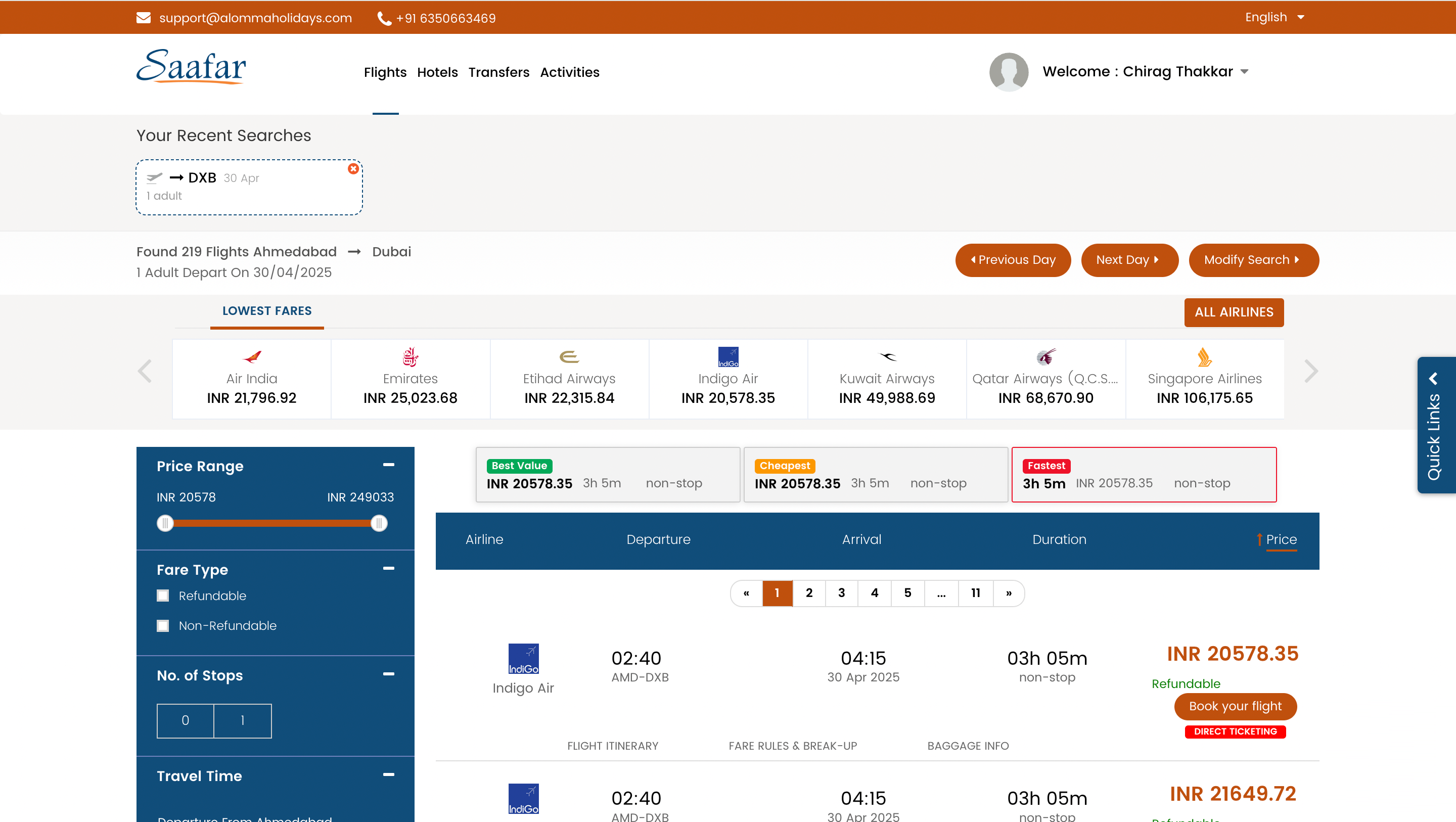Open the Hotels menu

coord(437,72)
